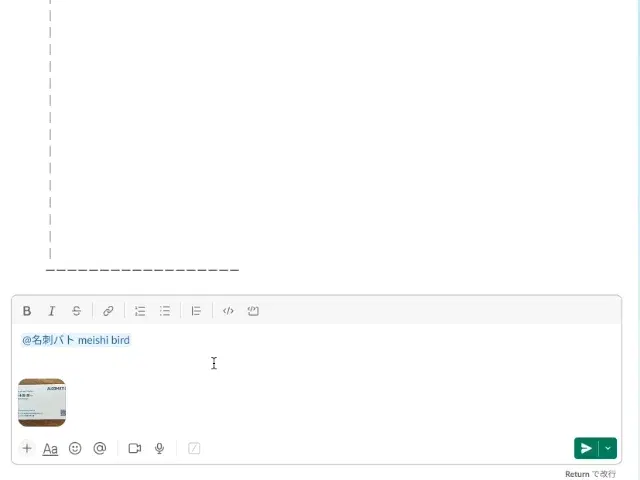Open the emoji picker

[x=75, y=448]
